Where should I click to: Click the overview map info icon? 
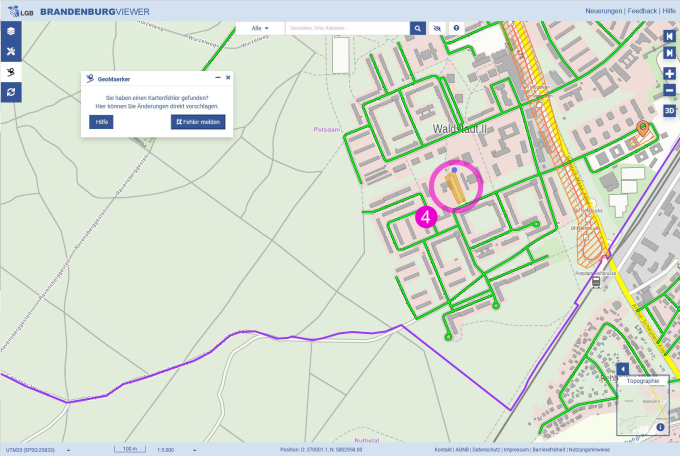click(660, 427)
